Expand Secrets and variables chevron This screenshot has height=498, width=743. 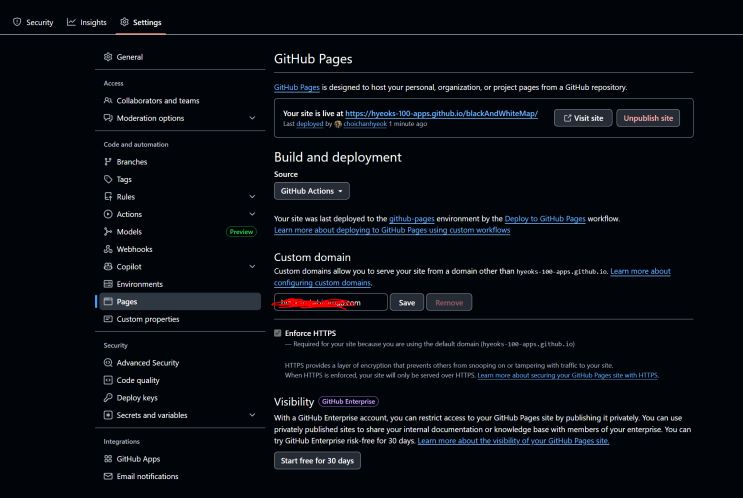(x=253, y=415)
